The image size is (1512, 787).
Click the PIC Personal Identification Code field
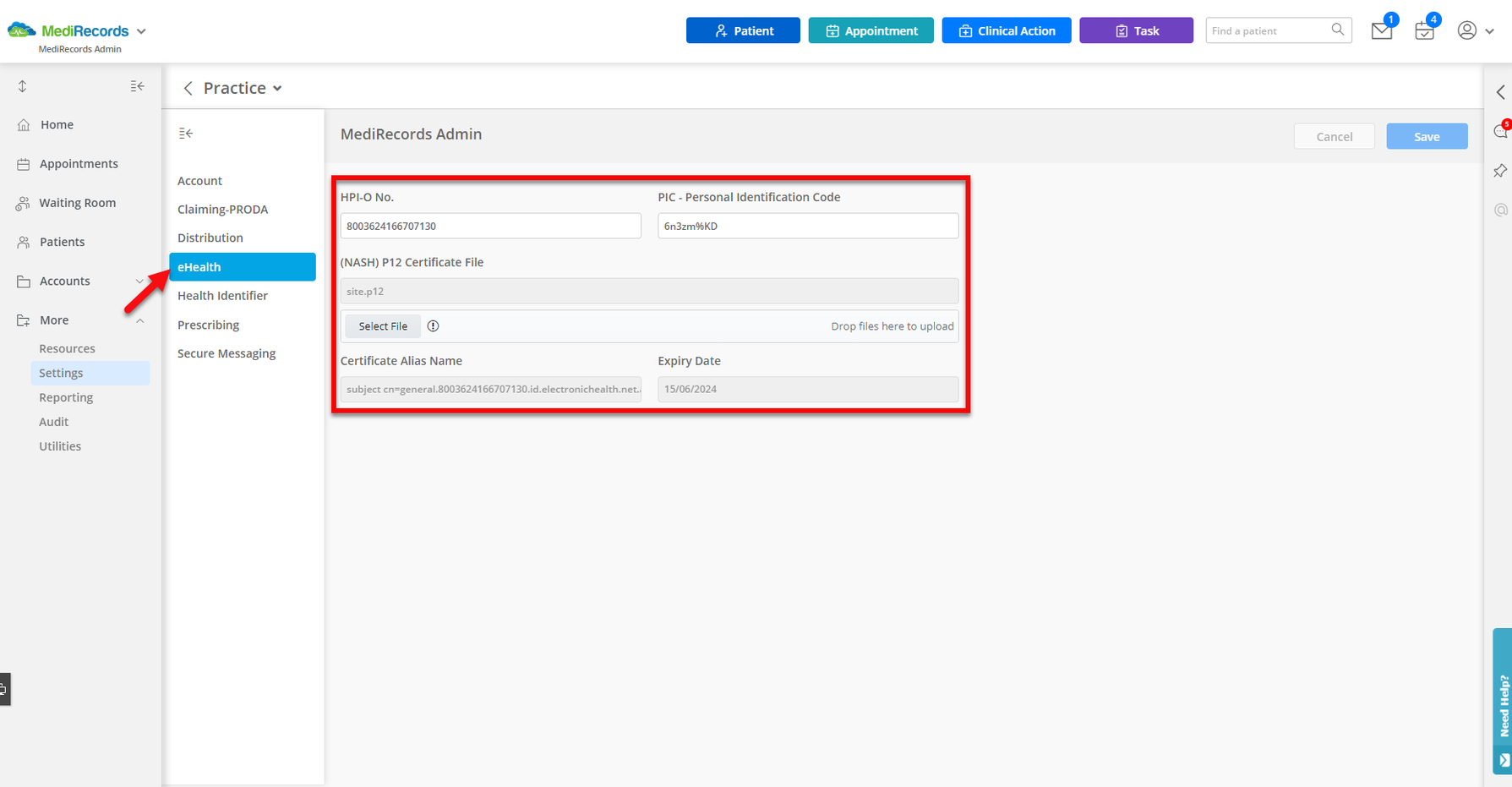pyautogui.click(x=808, y=226)
